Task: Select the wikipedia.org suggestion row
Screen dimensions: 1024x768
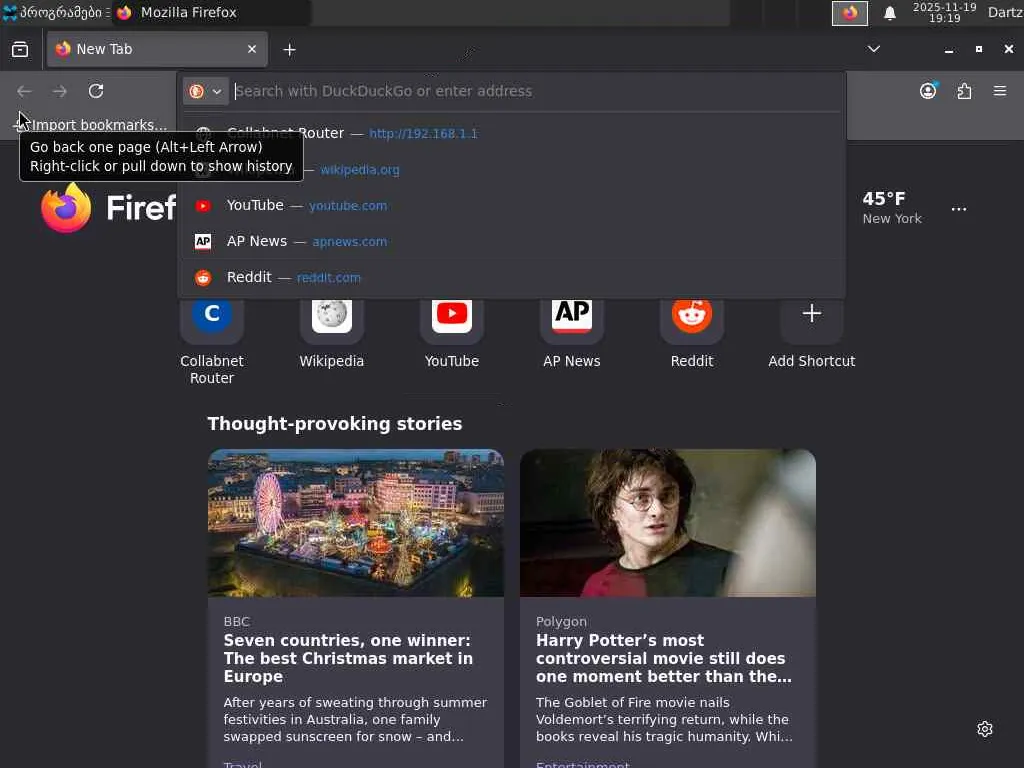Action: [511, 170]
